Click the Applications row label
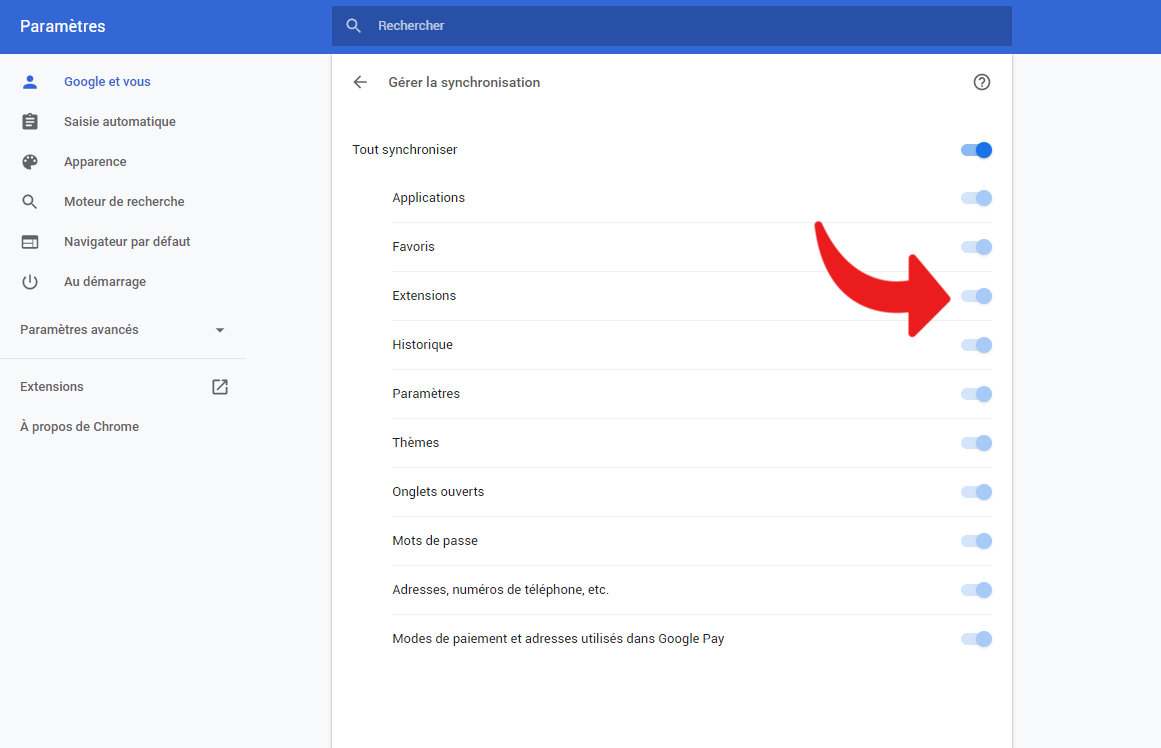Image resolution: width=1161 pixels, height=748 pixels. pyautogui.click(x=429, y=198)
